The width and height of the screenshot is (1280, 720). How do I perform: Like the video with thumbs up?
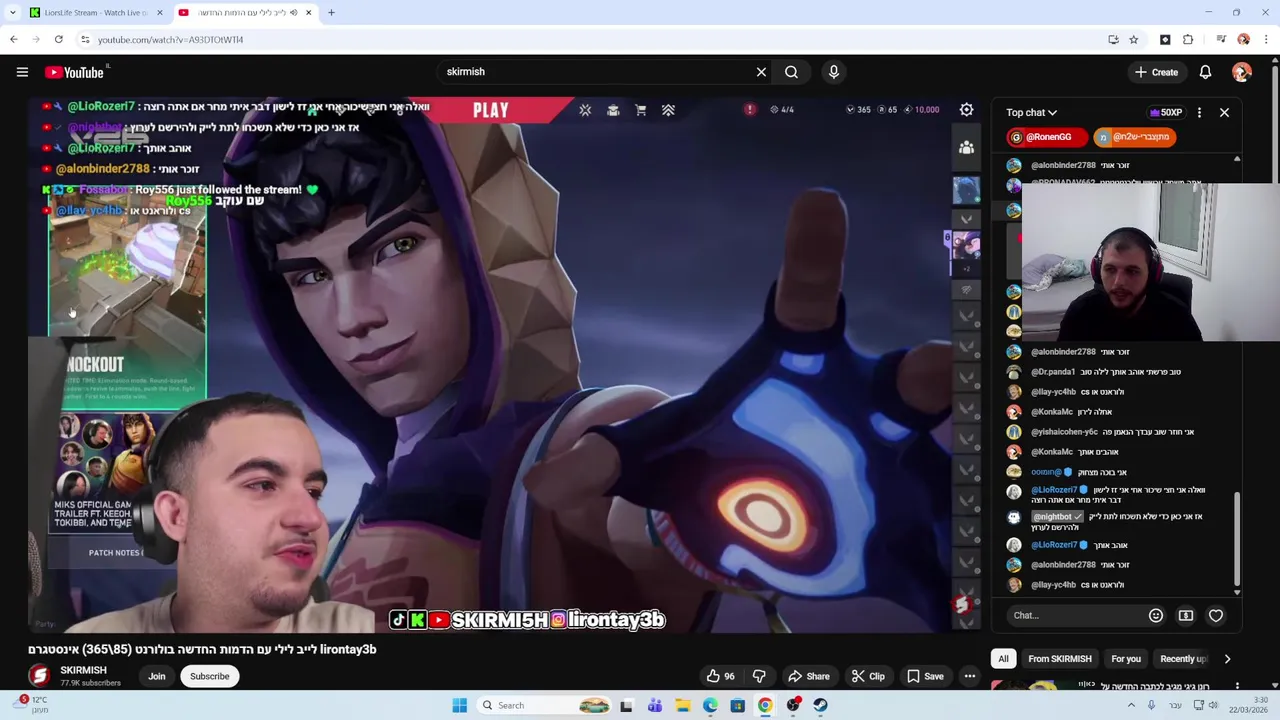click(x=721, y=676)
